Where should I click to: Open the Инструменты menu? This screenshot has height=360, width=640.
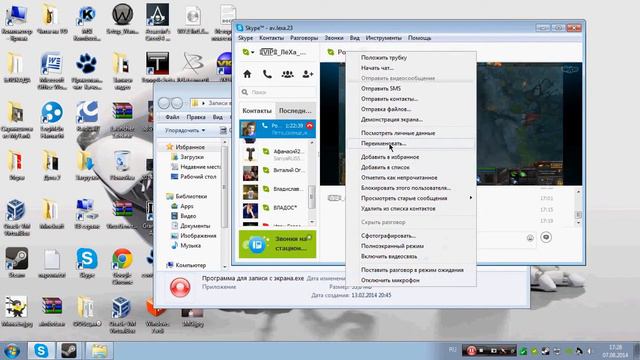point(384,38)
